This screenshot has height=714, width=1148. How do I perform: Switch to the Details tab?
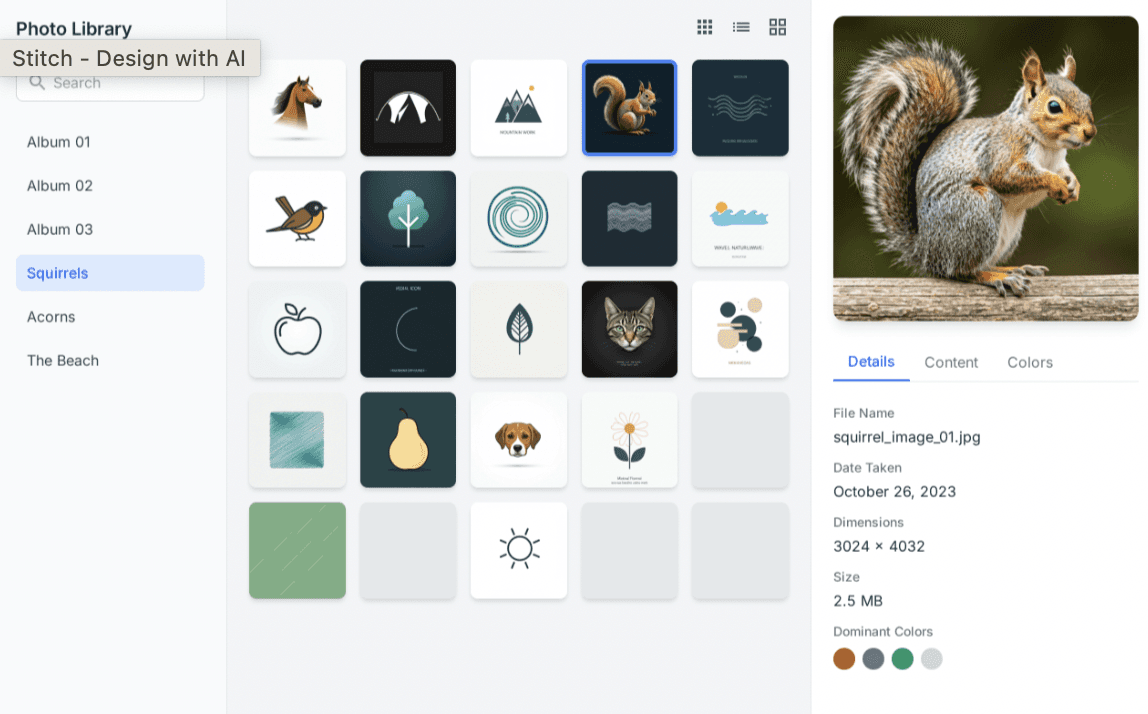tap(871, 362)
